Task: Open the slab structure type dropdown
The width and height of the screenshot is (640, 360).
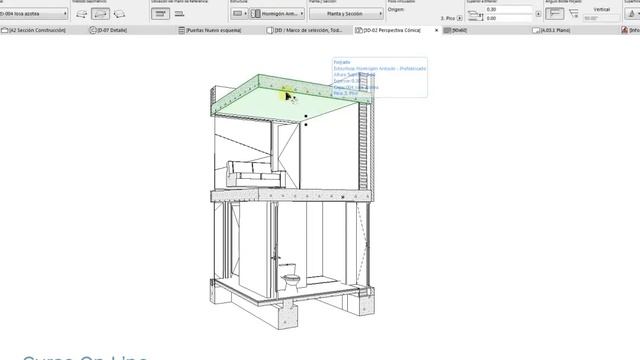Action: [x=239, y=14]
